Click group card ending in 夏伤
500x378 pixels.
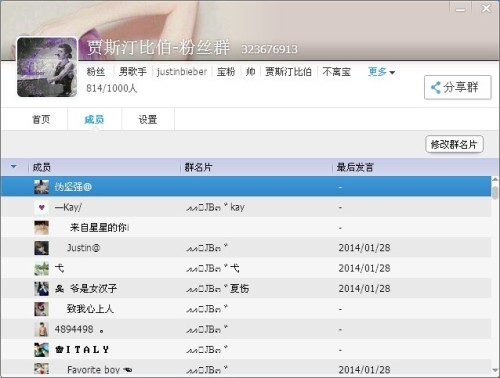(217, 289)
